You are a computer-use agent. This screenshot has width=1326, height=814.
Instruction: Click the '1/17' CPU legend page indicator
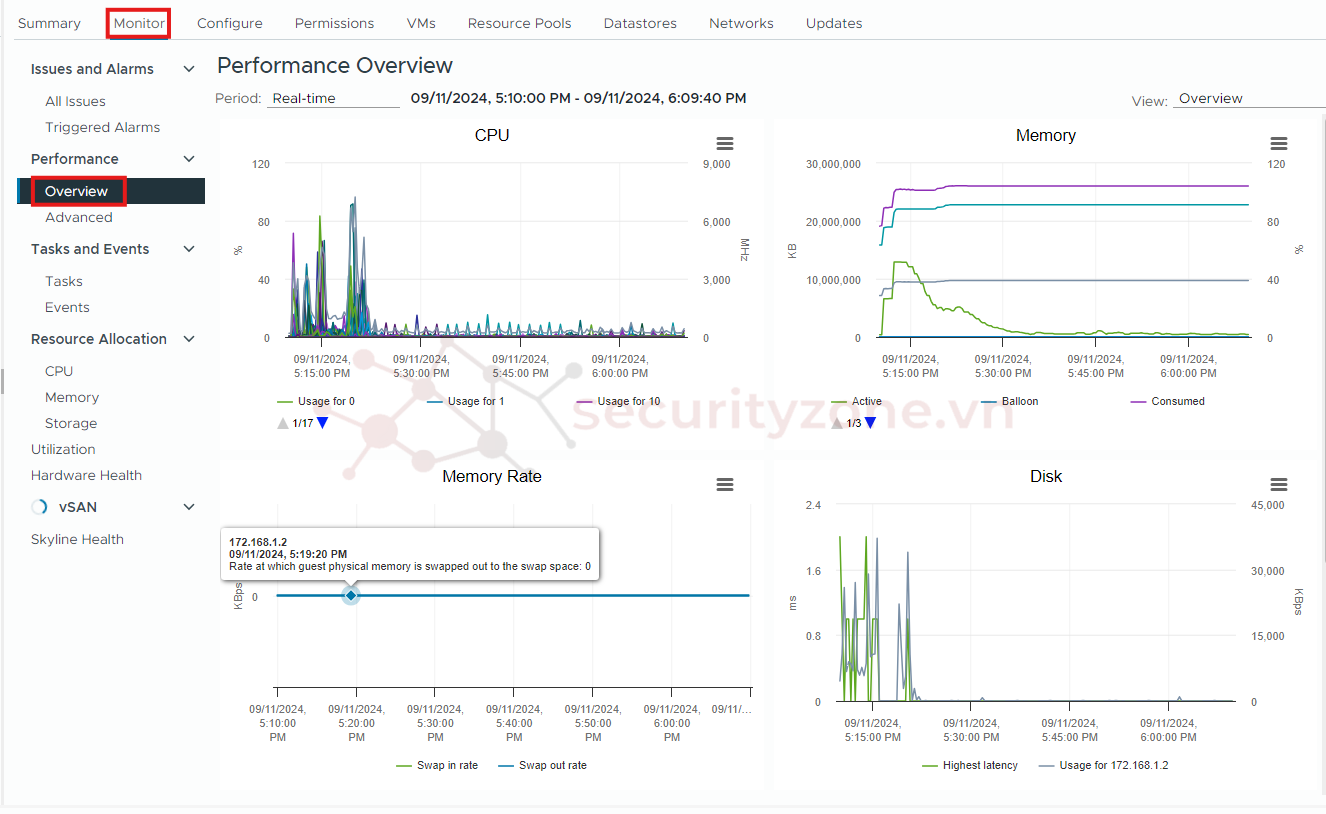pyautogui.click(x=302, y=423)
